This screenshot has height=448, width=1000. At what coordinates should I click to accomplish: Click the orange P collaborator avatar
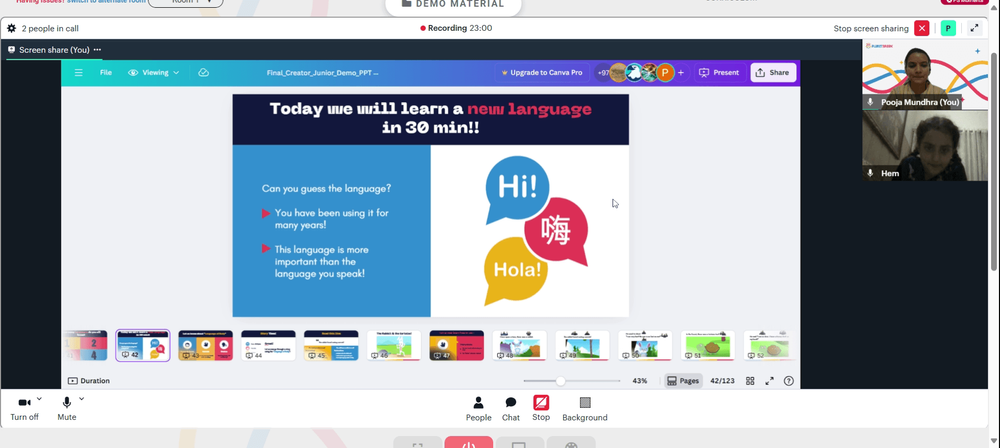[x=665, y=73]
